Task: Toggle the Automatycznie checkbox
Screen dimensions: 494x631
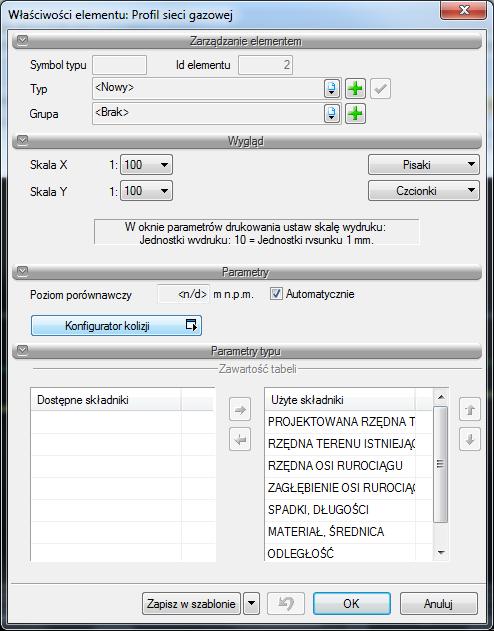Action: pyautogui.click(x=276, y=294)
